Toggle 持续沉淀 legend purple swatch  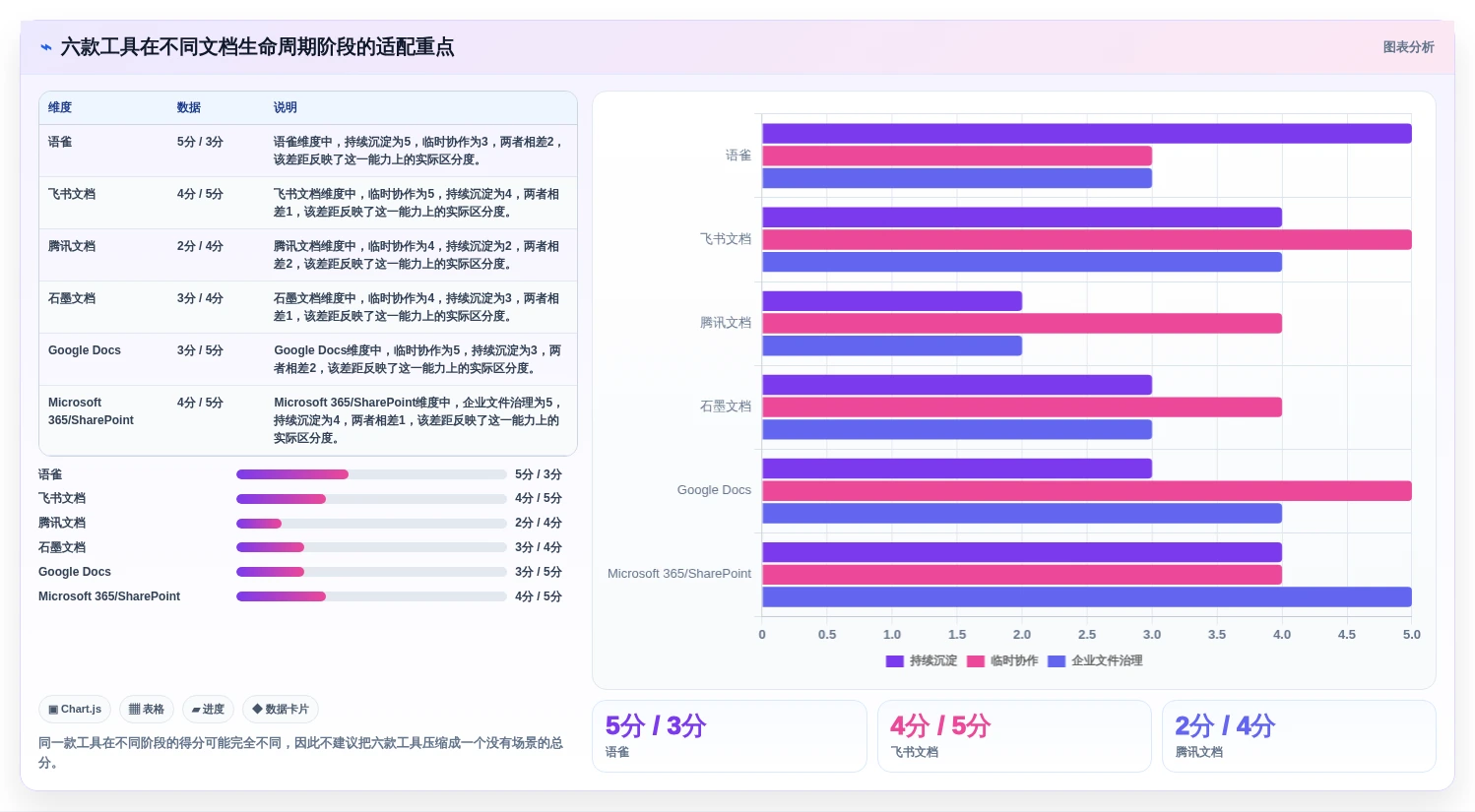pyautogui.click(x=894, y=661)
